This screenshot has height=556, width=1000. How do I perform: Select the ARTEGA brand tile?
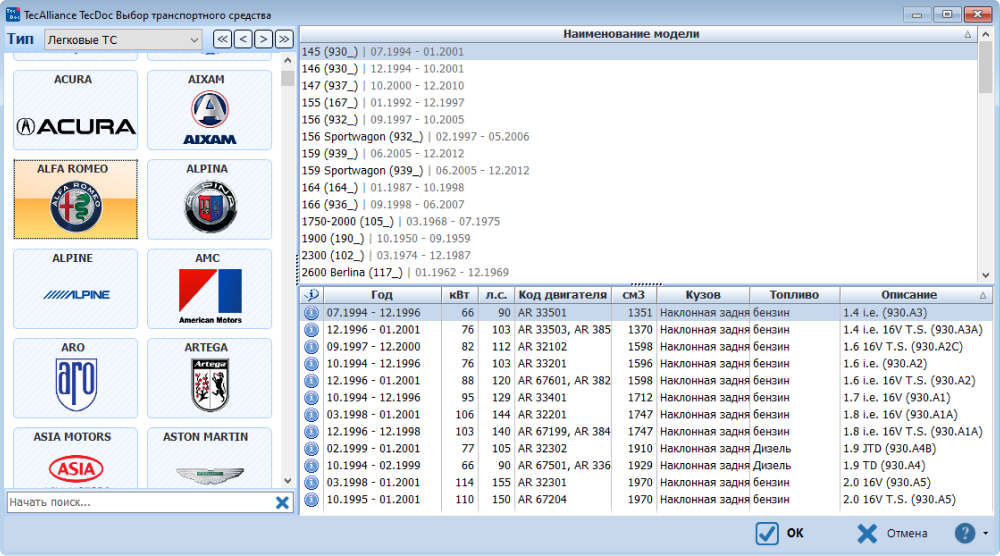tap(209, 378)
